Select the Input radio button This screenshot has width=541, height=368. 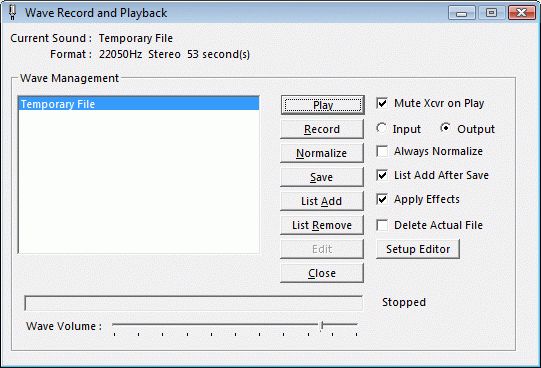tap(381, 128)
